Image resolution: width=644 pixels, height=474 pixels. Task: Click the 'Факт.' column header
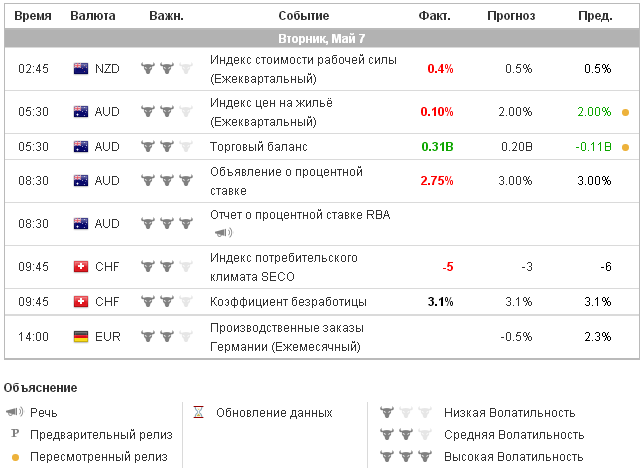pos(434,16)
